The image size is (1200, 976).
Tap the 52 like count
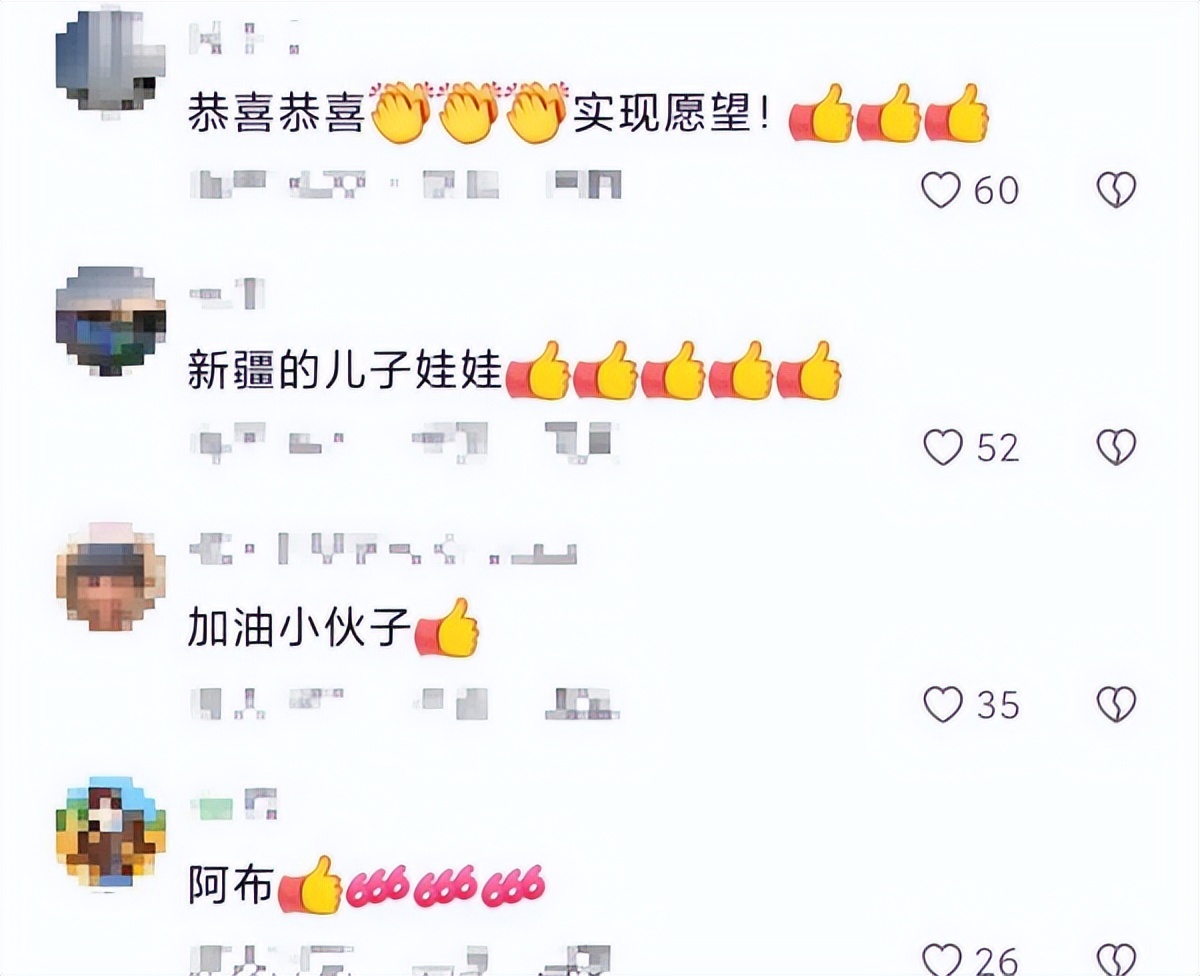[997, 448]
